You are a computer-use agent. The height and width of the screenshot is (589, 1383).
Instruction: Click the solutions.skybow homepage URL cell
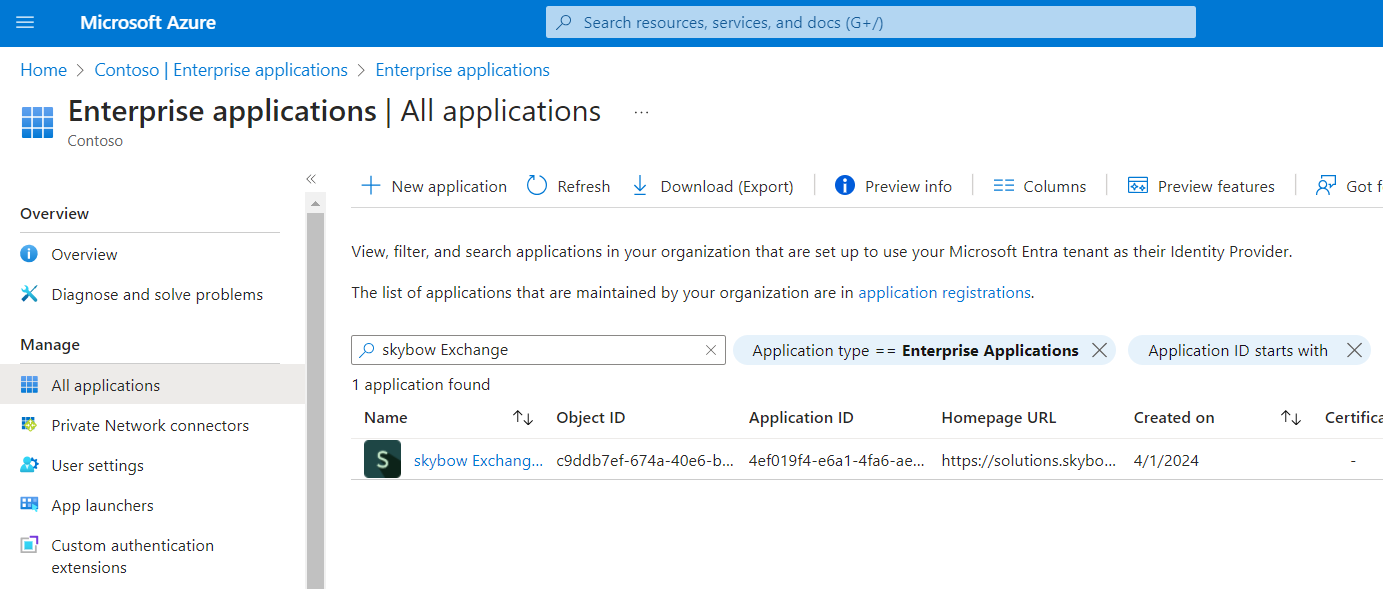(x=1029, y=461)
